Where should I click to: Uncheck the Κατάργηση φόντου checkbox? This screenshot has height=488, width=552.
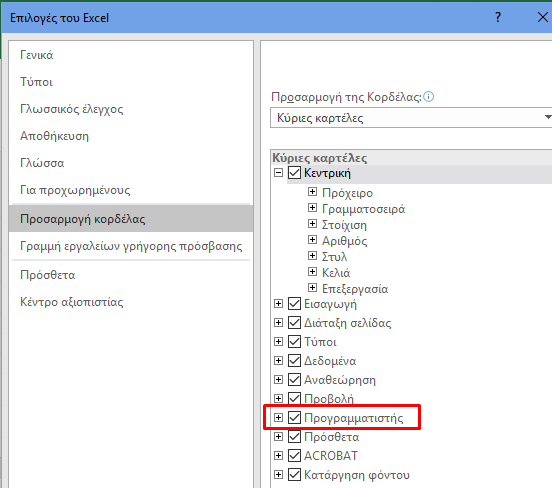tap(294, 475)
